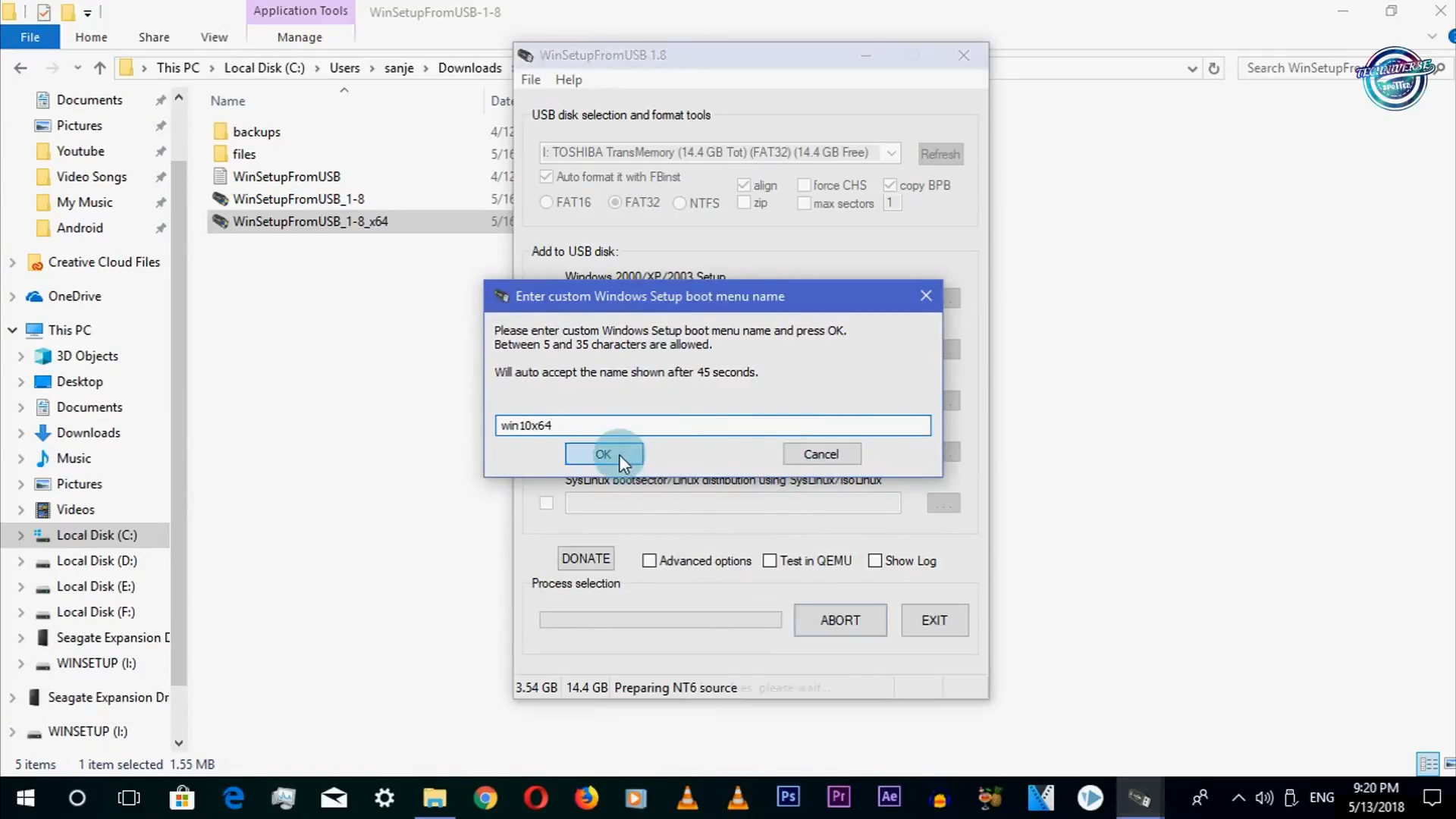Click WinSetupFromUSB taskbar icon
This screenshot has height=819, width=1456.
pos(1139,798)
